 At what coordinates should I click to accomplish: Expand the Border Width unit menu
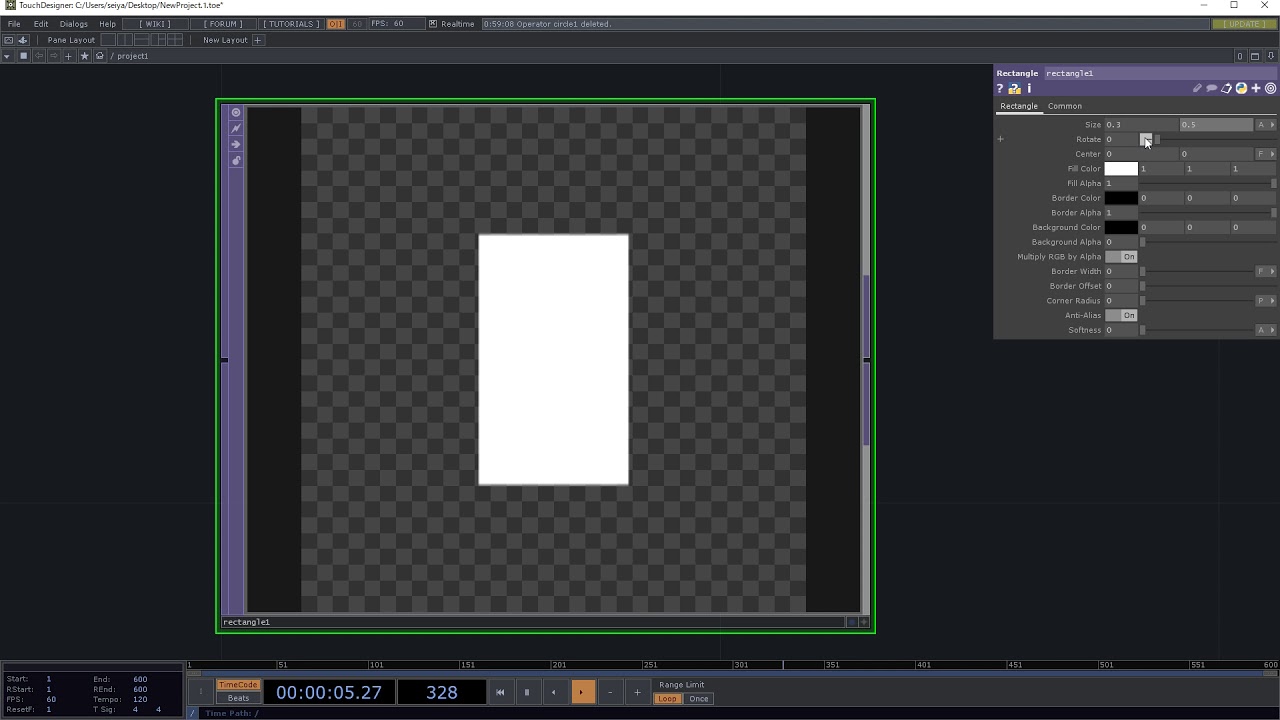(1266, 271)
